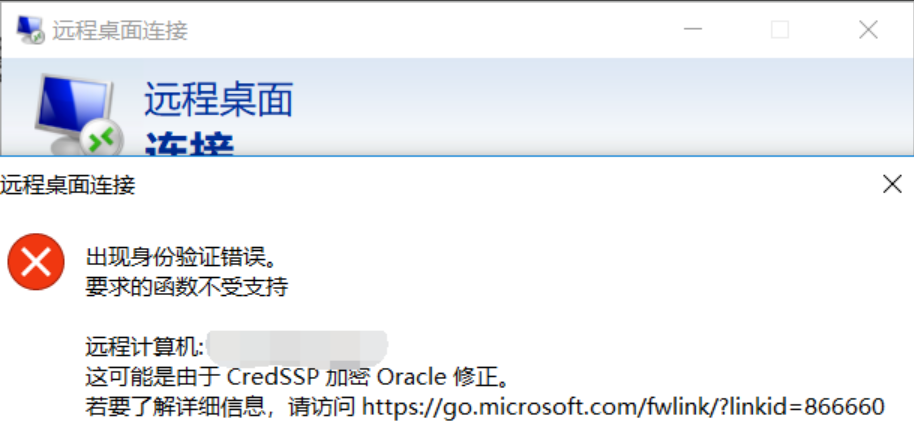
Task: Click the 远程计算机 label
Action: coord(145,347)
